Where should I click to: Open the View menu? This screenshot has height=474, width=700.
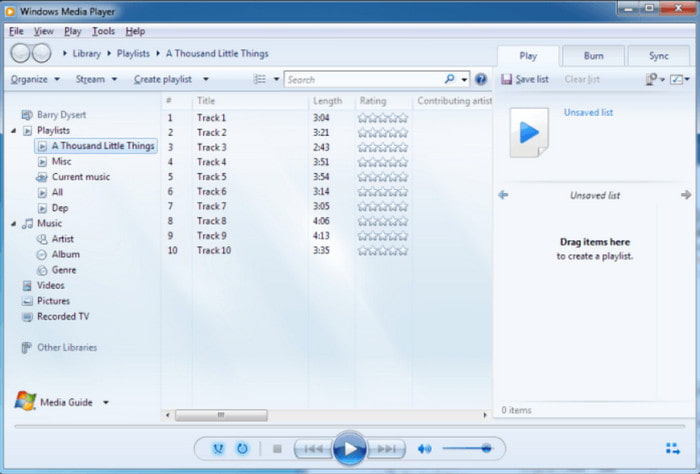tap(44, 31)
